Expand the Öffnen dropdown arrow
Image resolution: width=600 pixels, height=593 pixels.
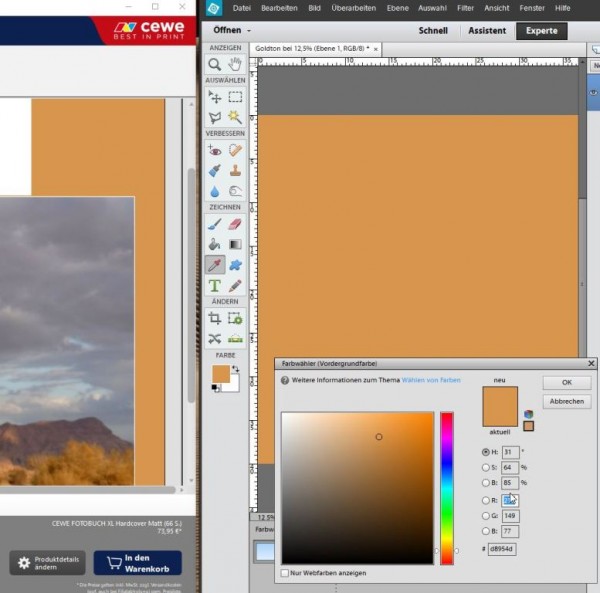pos(248,31)
